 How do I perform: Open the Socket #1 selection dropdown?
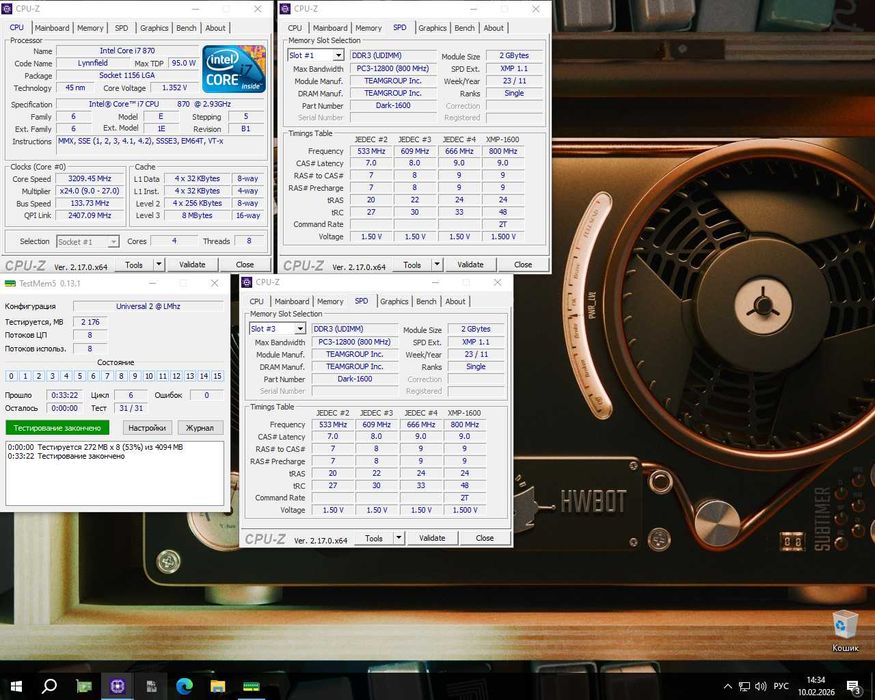point(113,242)
